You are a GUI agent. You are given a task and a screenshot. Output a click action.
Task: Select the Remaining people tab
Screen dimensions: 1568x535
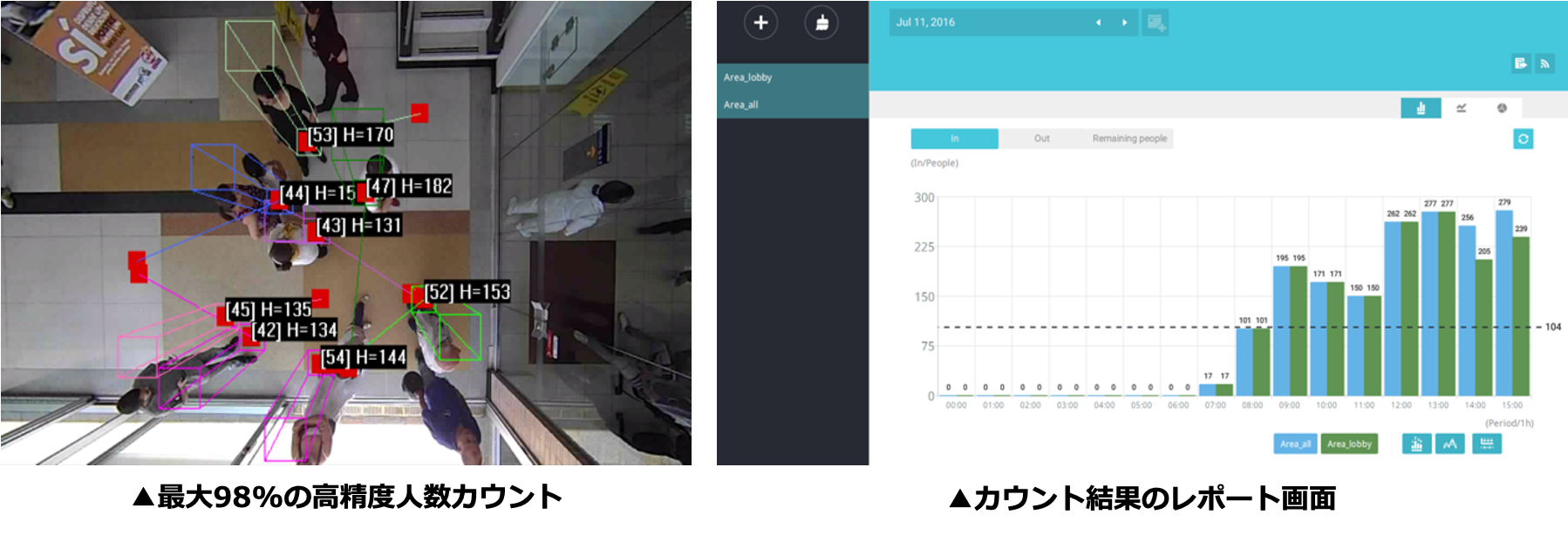[x=1129, y=139]
